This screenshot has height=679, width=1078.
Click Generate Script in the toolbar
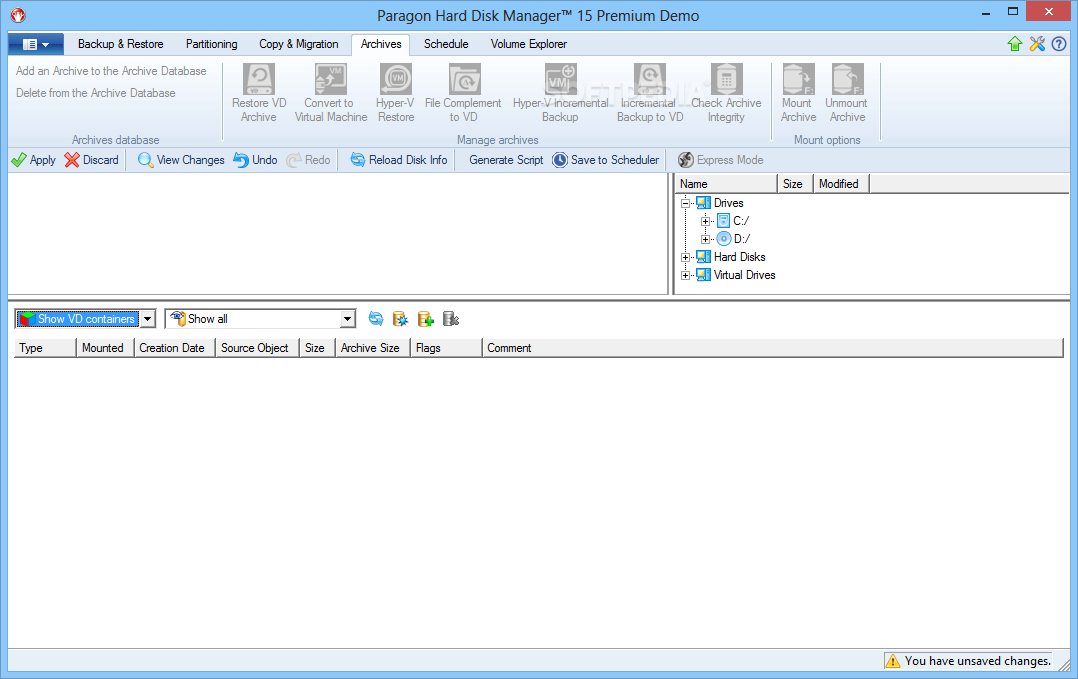(506, 160)
